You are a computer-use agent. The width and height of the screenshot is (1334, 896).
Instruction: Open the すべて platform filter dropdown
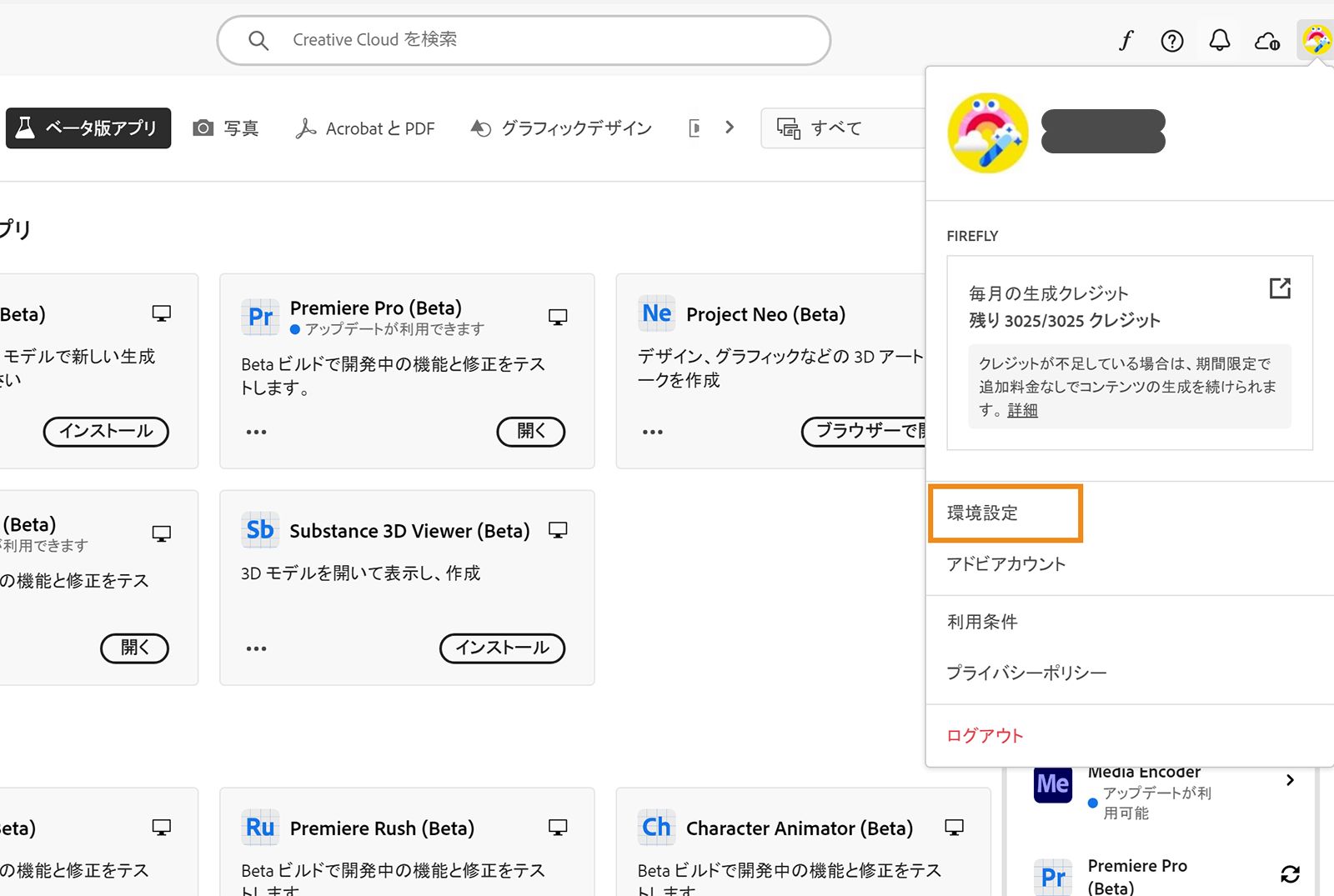(842, 128)
